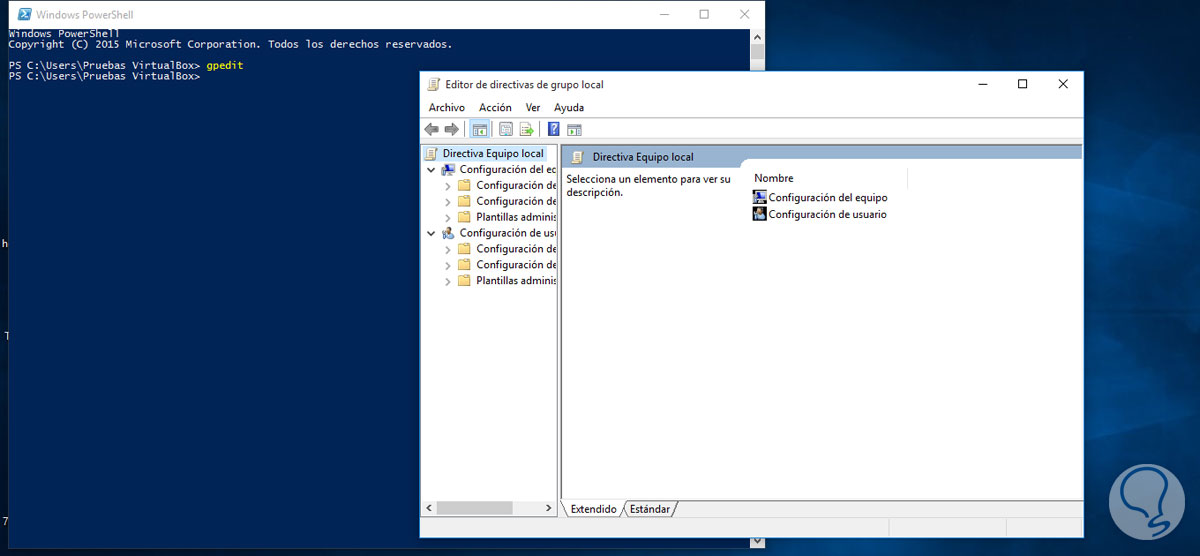Select Configuración de usuario label in the tree
Screen dimensions: 1200x556
click(x=508, y=233)
